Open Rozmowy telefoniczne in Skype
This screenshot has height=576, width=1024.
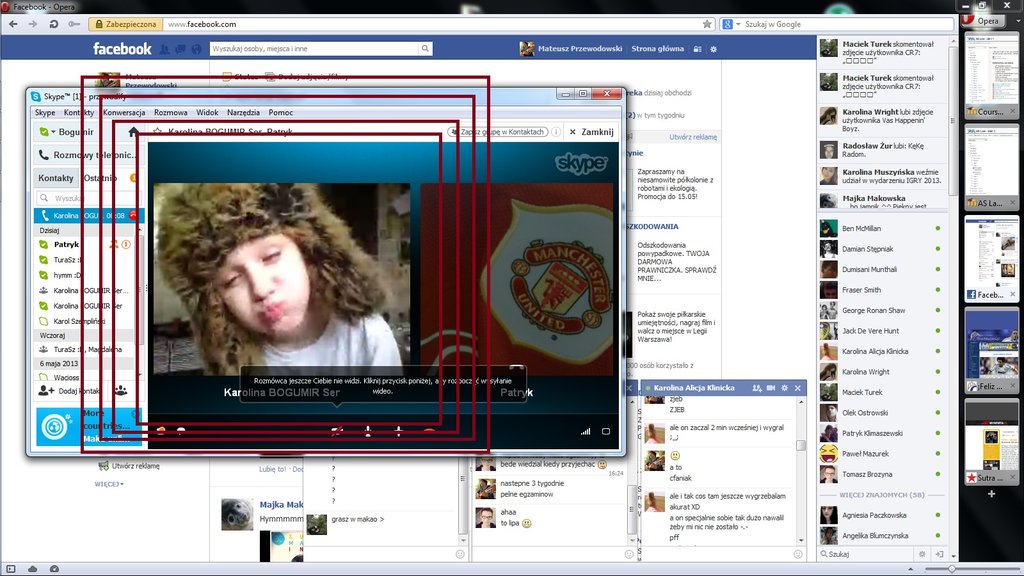88,155
